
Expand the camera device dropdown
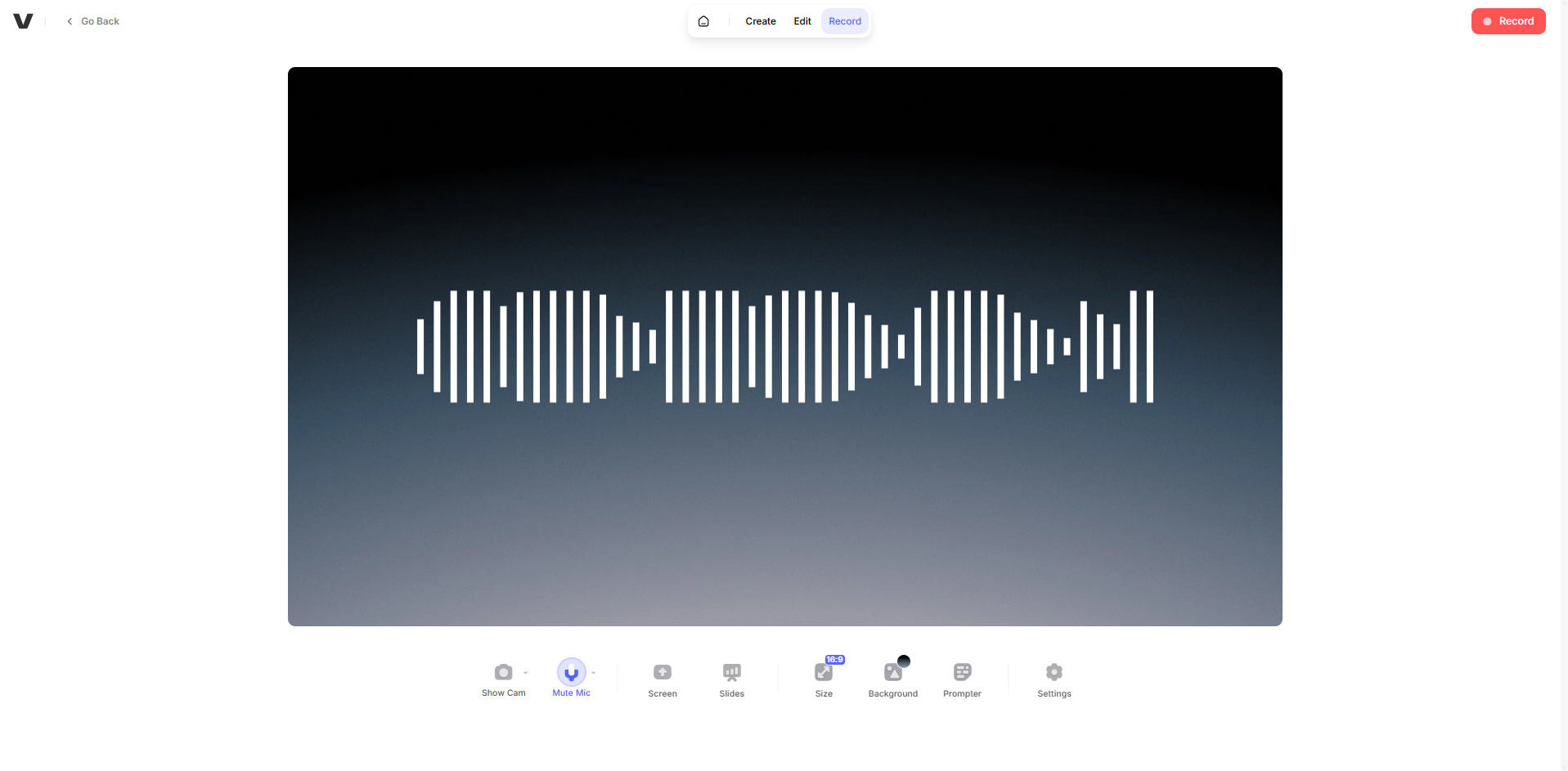pyautogui.click(x=524, y=674)
